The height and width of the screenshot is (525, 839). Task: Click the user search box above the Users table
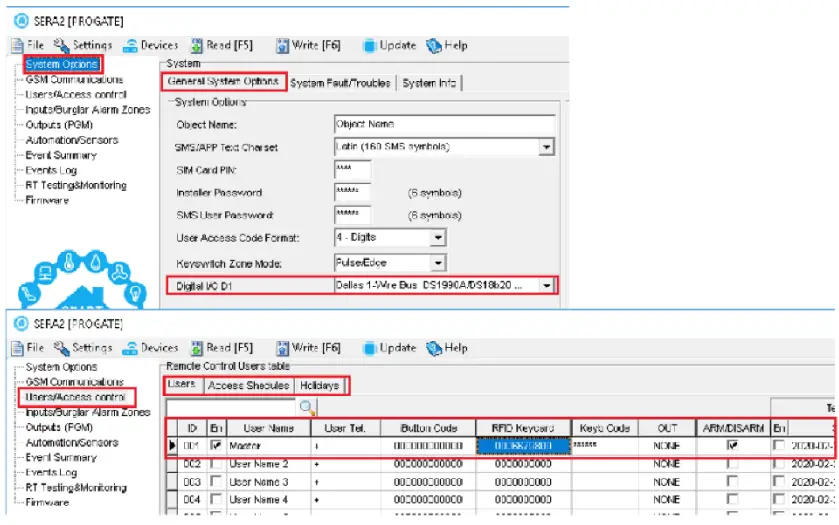click(x=231, y=408)
